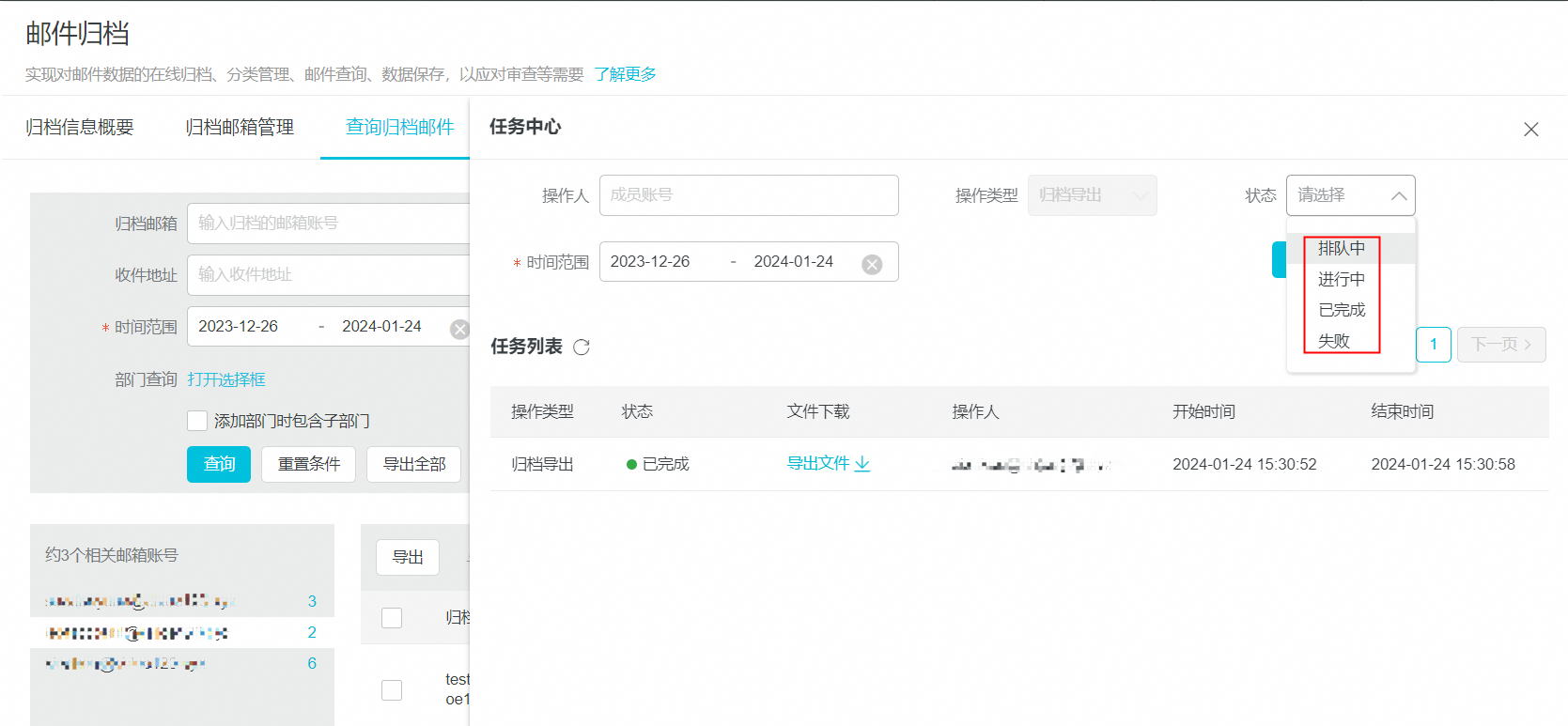Enable 添加部门时包含子部门 checkbox
This screenshot has width=1568, height=726.
tap(197, 421)
